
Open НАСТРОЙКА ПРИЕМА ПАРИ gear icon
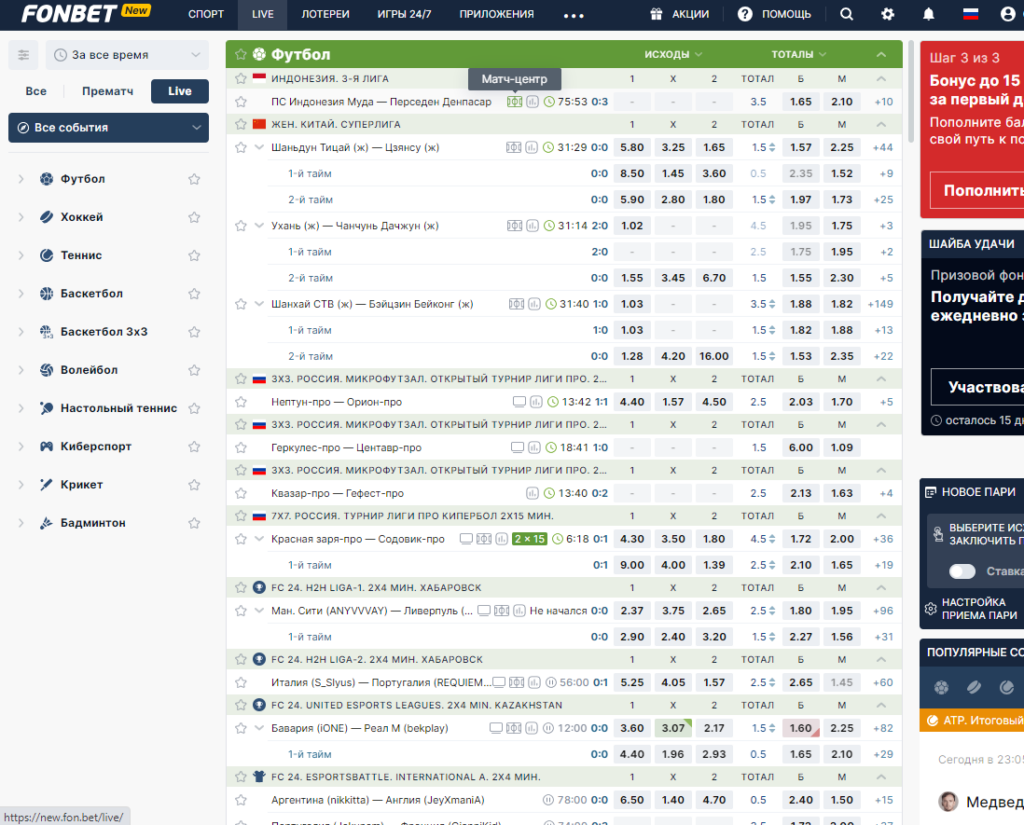coord(931,609)
